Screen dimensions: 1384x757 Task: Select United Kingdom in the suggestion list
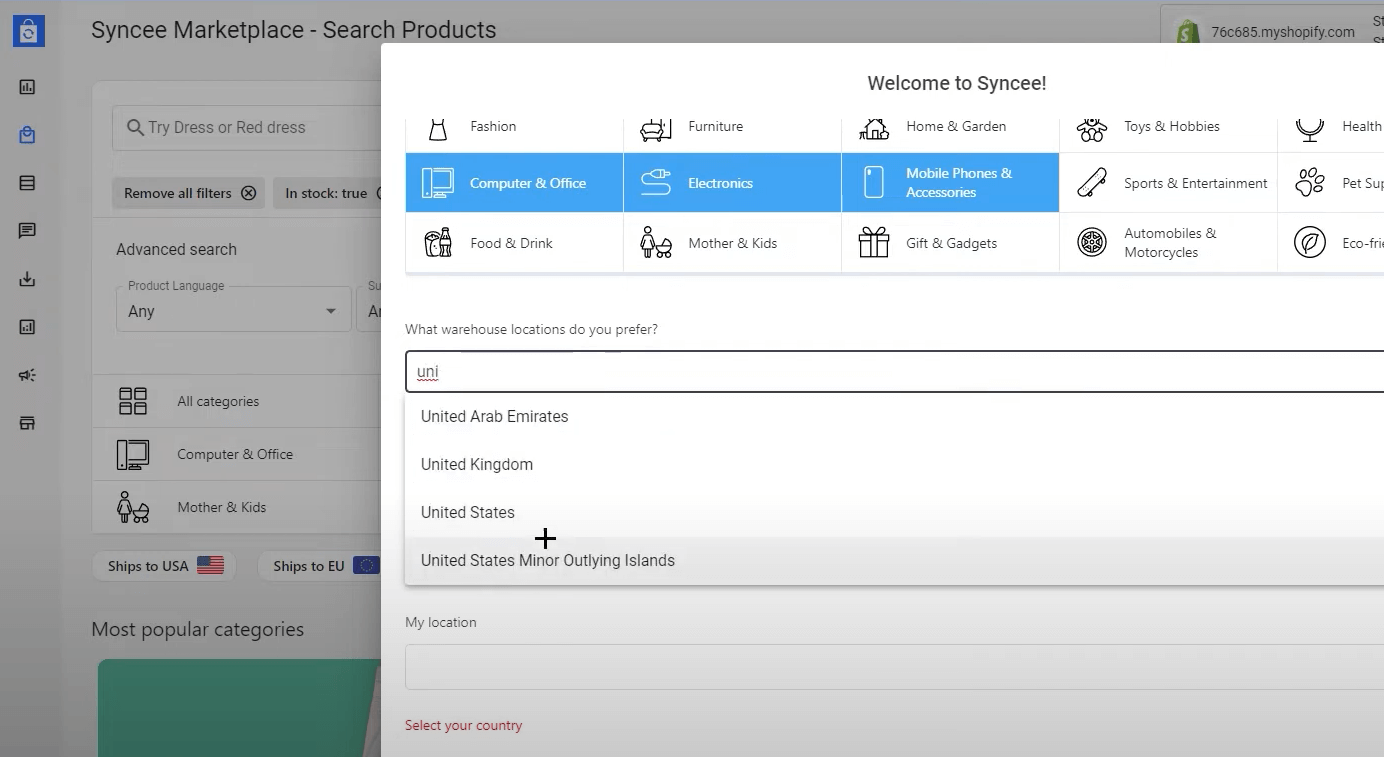(477, 464)
